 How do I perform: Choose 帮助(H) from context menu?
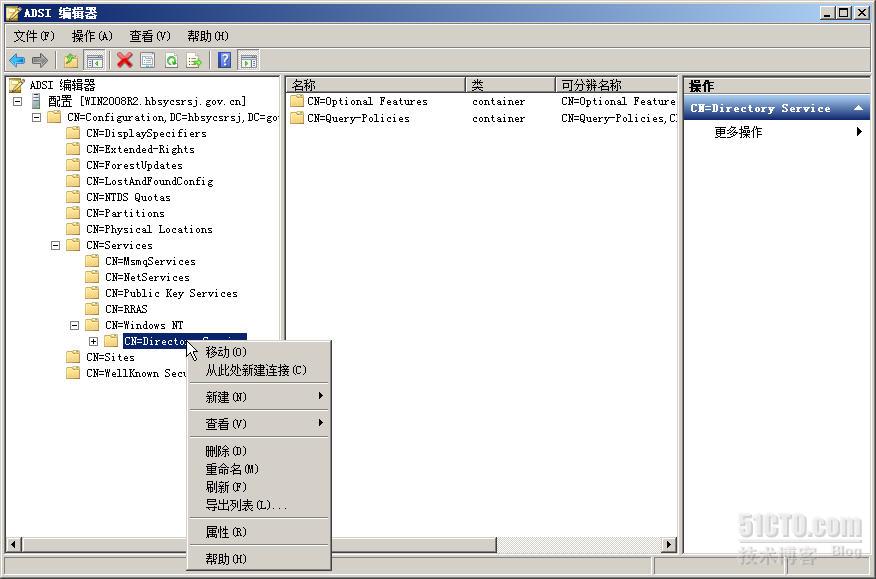[259, 559]
